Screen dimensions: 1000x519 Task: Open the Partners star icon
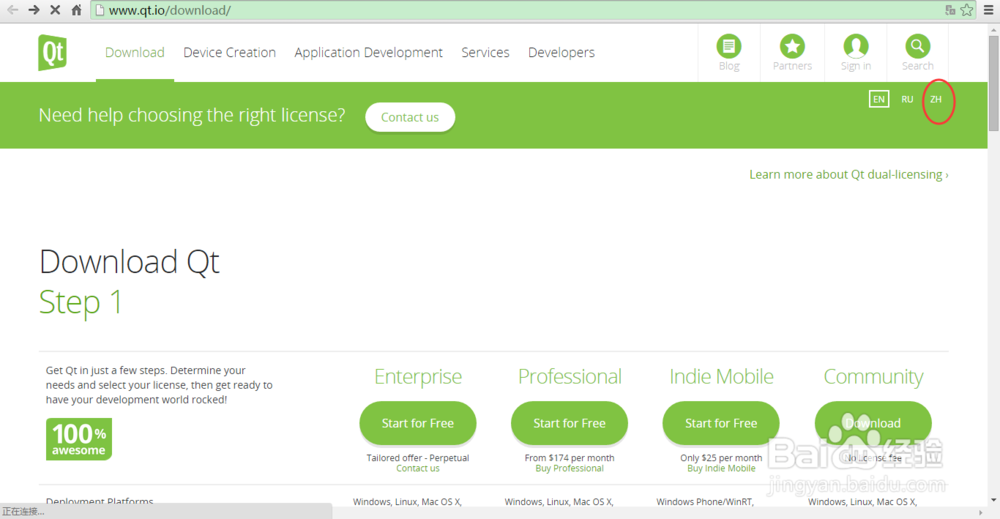pos(792,46)
